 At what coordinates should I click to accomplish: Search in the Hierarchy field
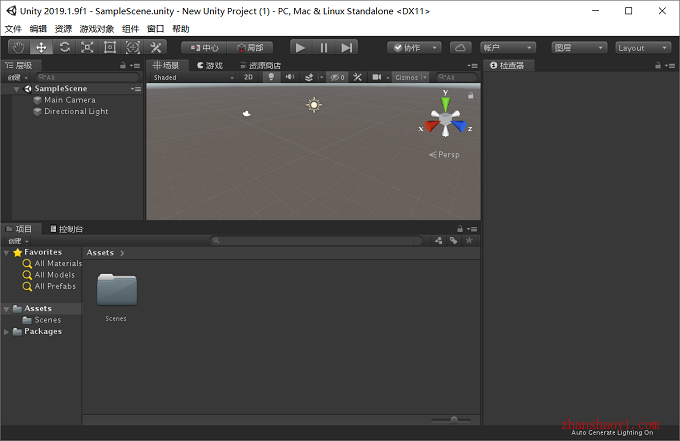(x=88, y=77)
